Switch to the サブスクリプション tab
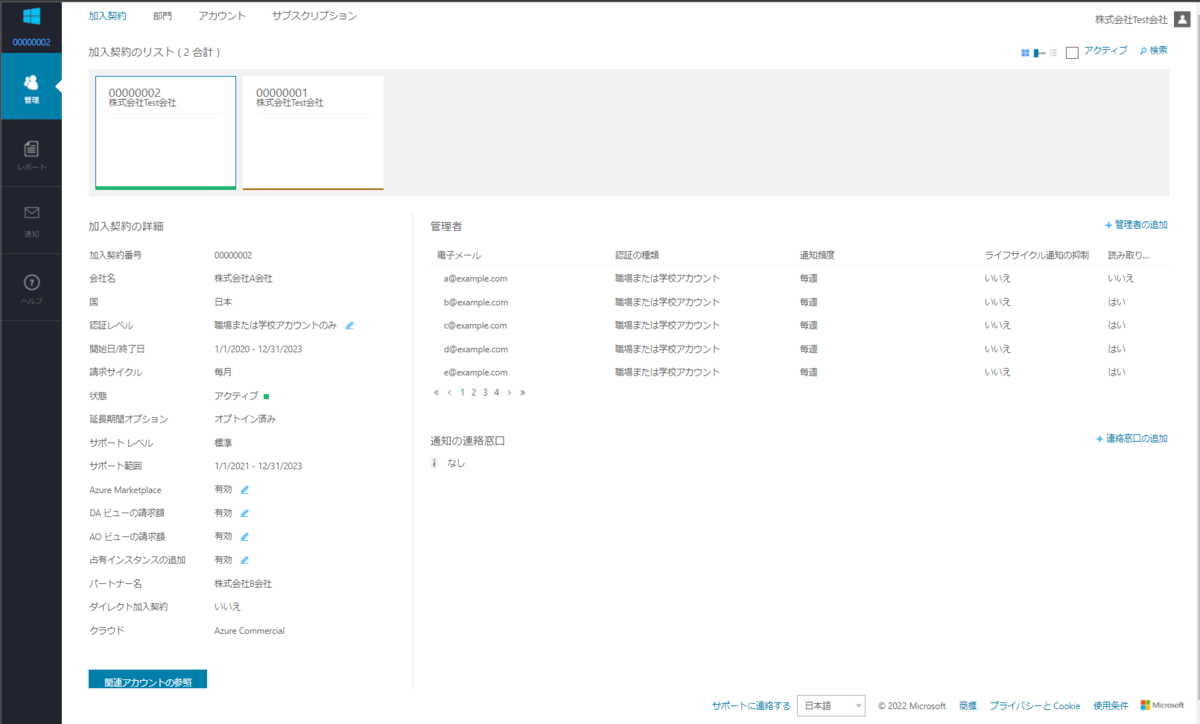 click(313, 15)
